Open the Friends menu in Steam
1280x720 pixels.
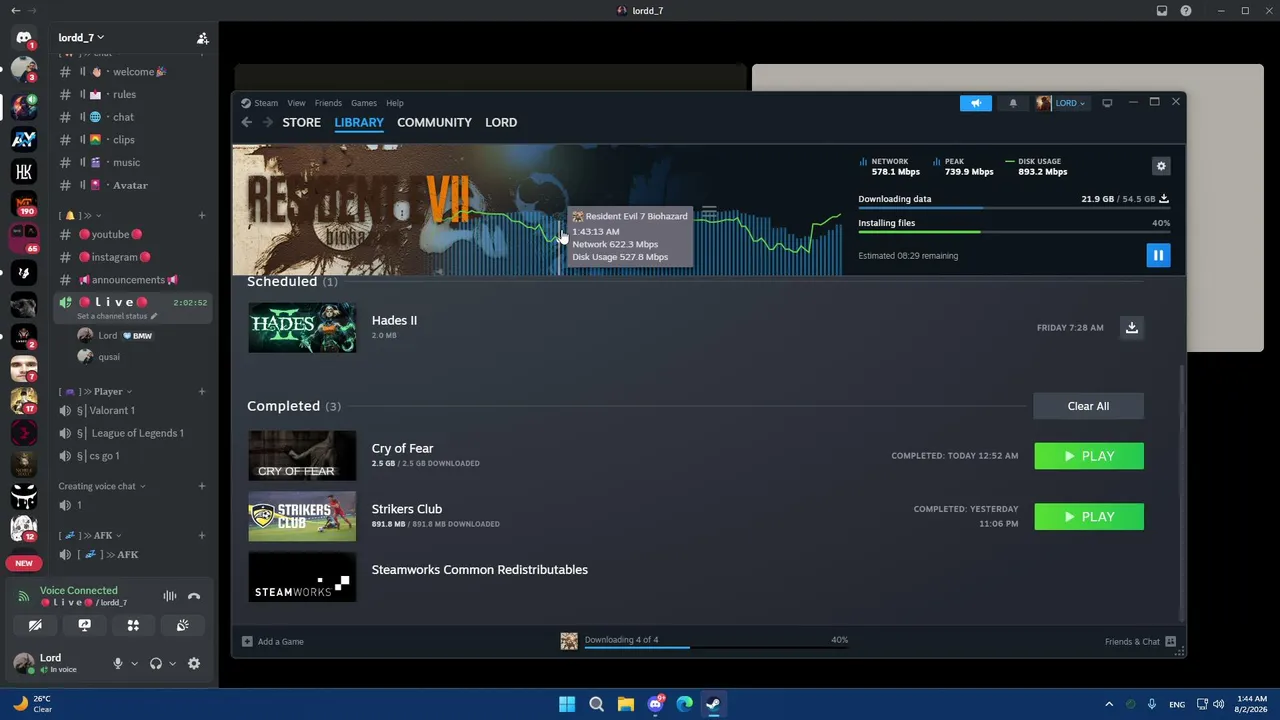(x=328, y=103)
